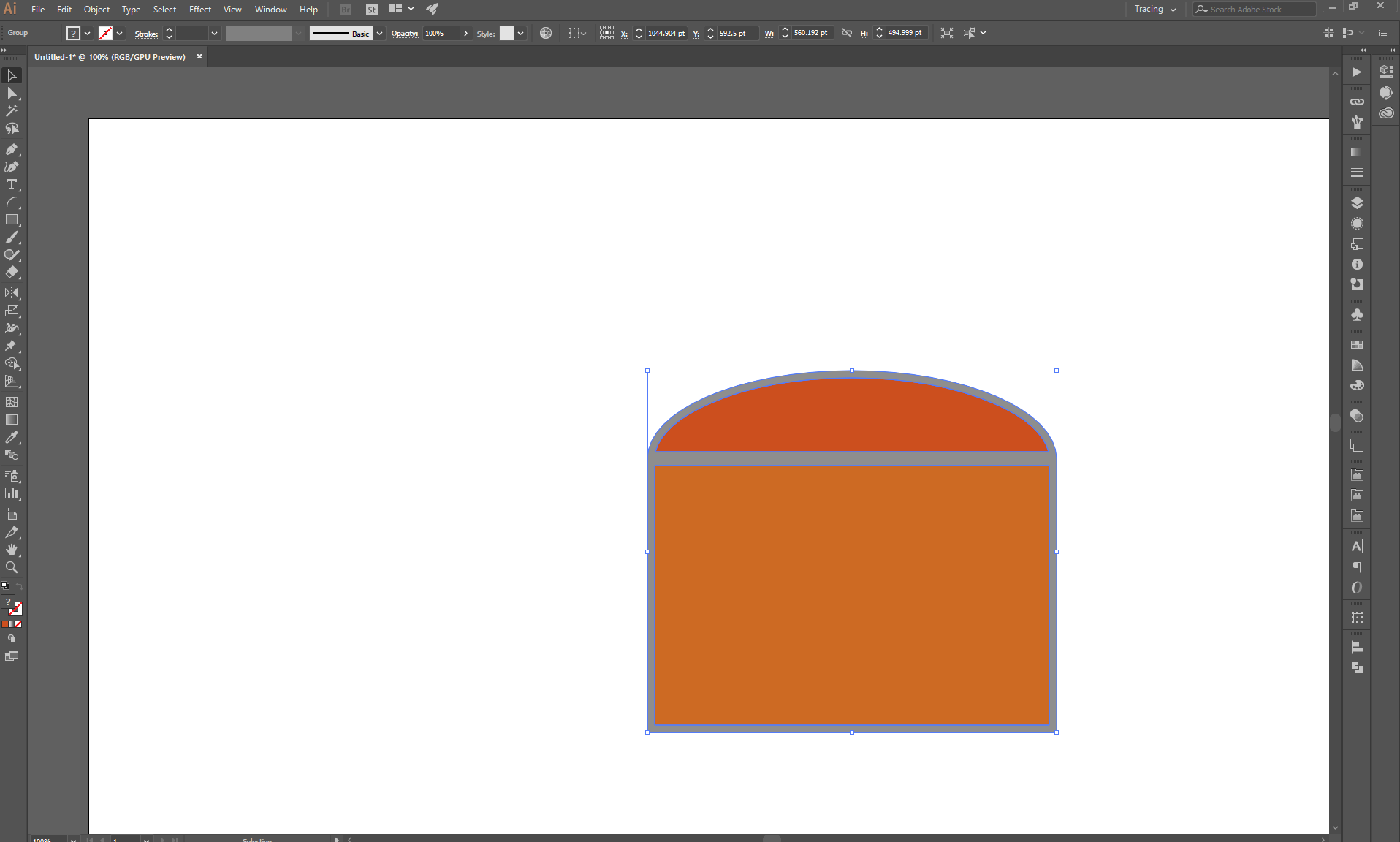Select the Reflect tool
Screen dimensions: 1400x842
pos(12,293)
